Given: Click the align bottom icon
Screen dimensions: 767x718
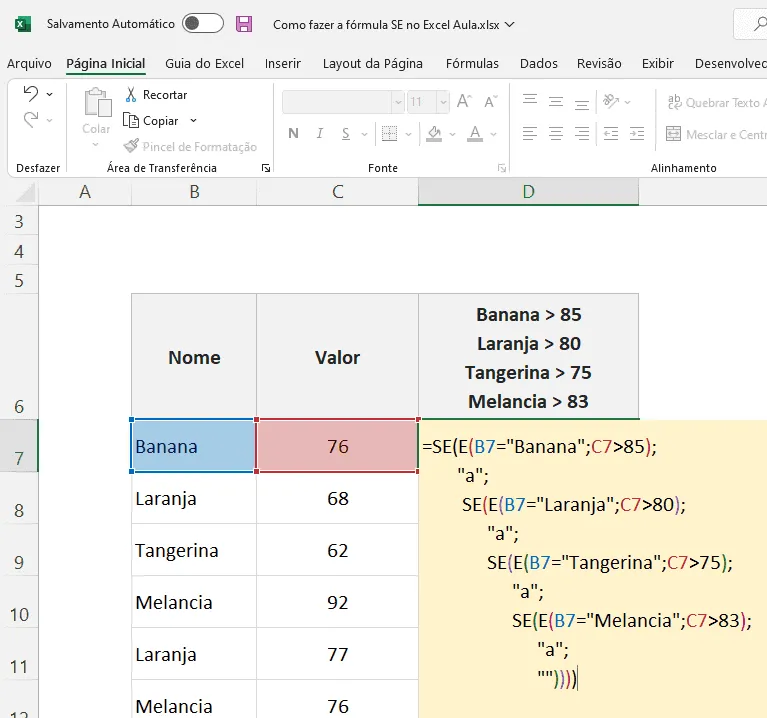Looking at the screenshot, I should (x=582, y=104).
